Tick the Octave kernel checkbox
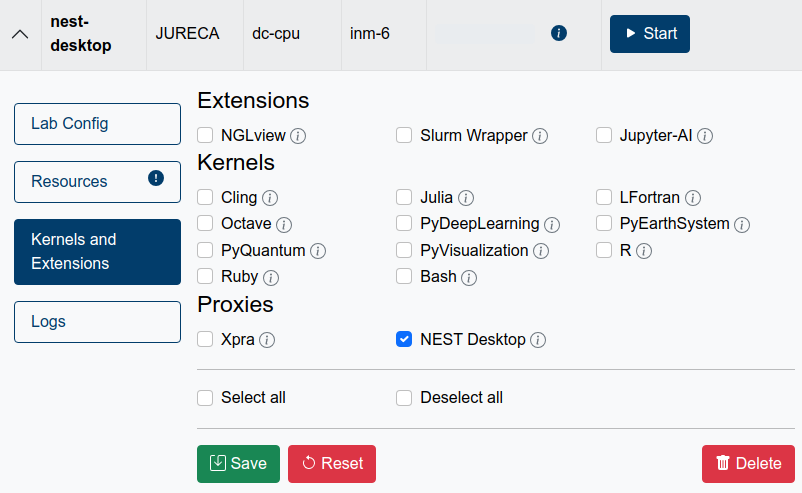The height and width of the screenshot is (493, 802). point(205,223)
